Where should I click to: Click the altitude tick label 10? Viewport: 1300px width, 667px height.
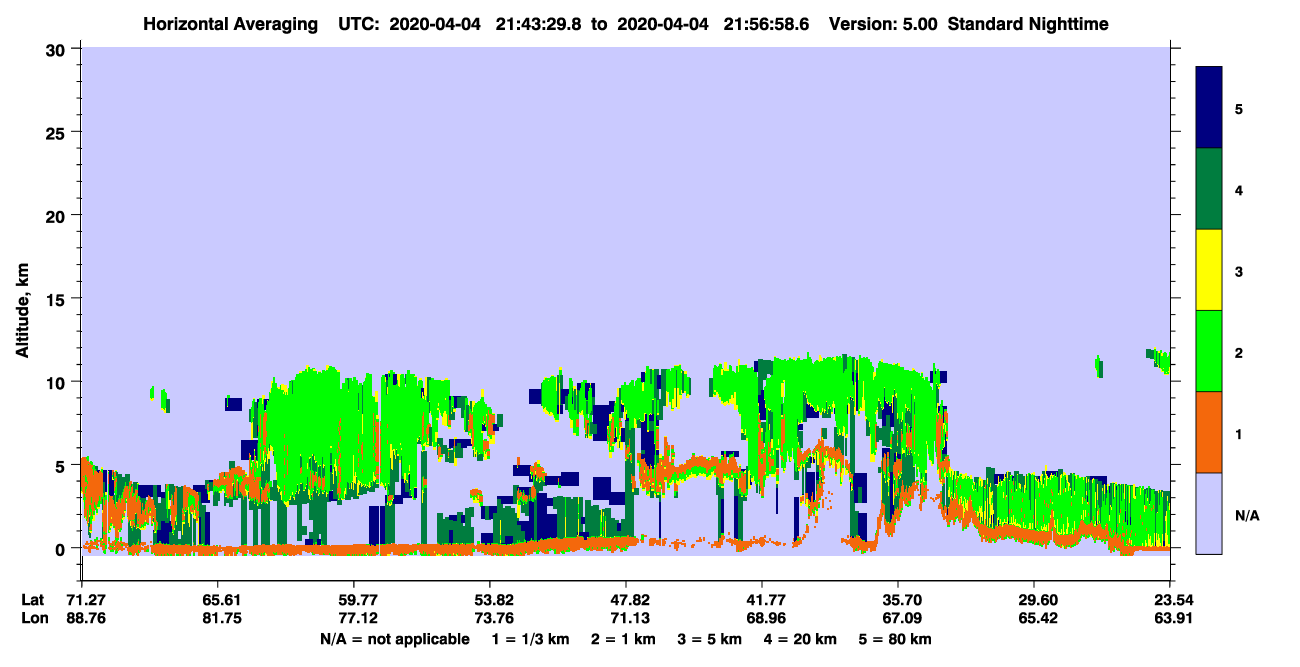[57, 382]
